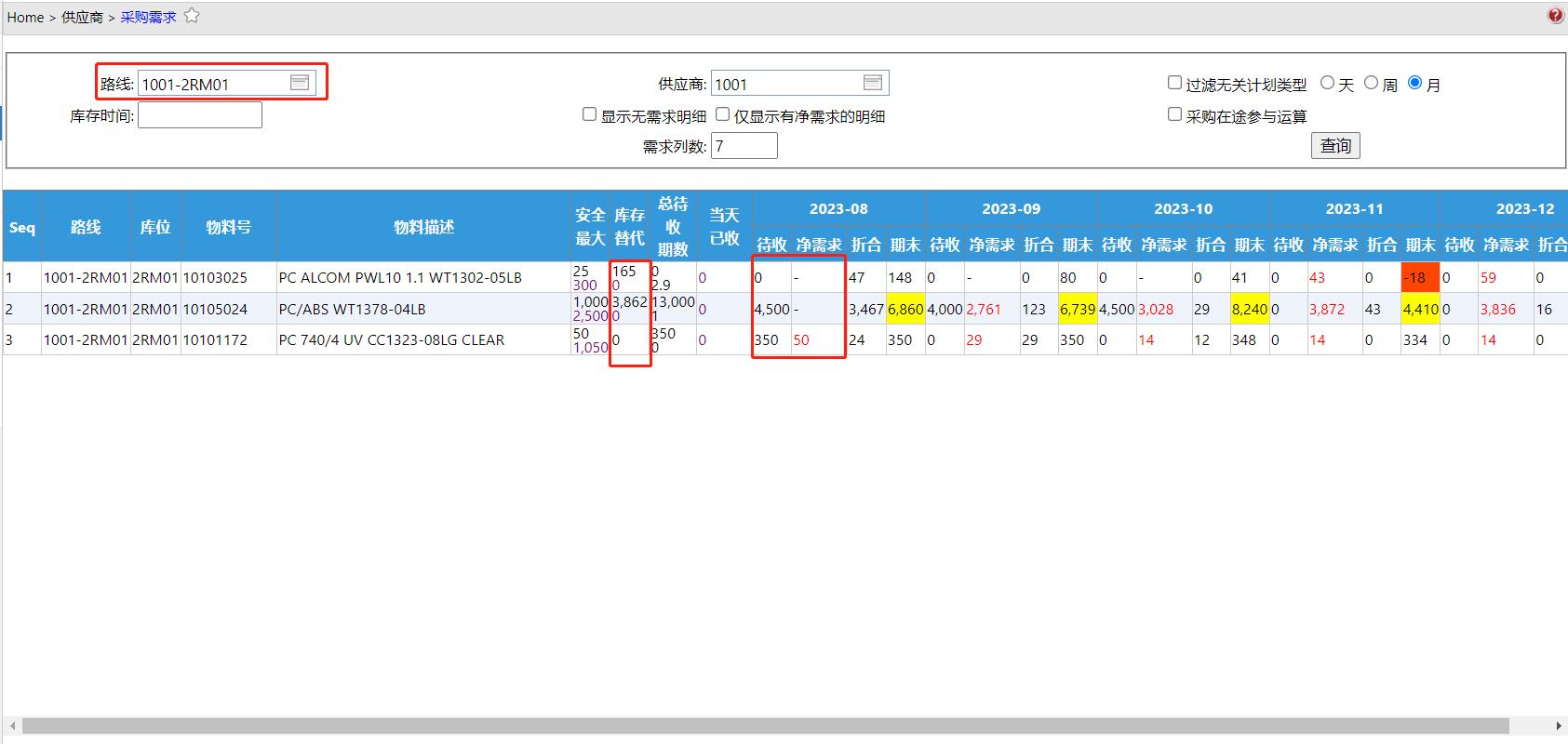
Task: Click PC 740/4 UV CC1323-08LG CLEAR description
Action: 392,339
